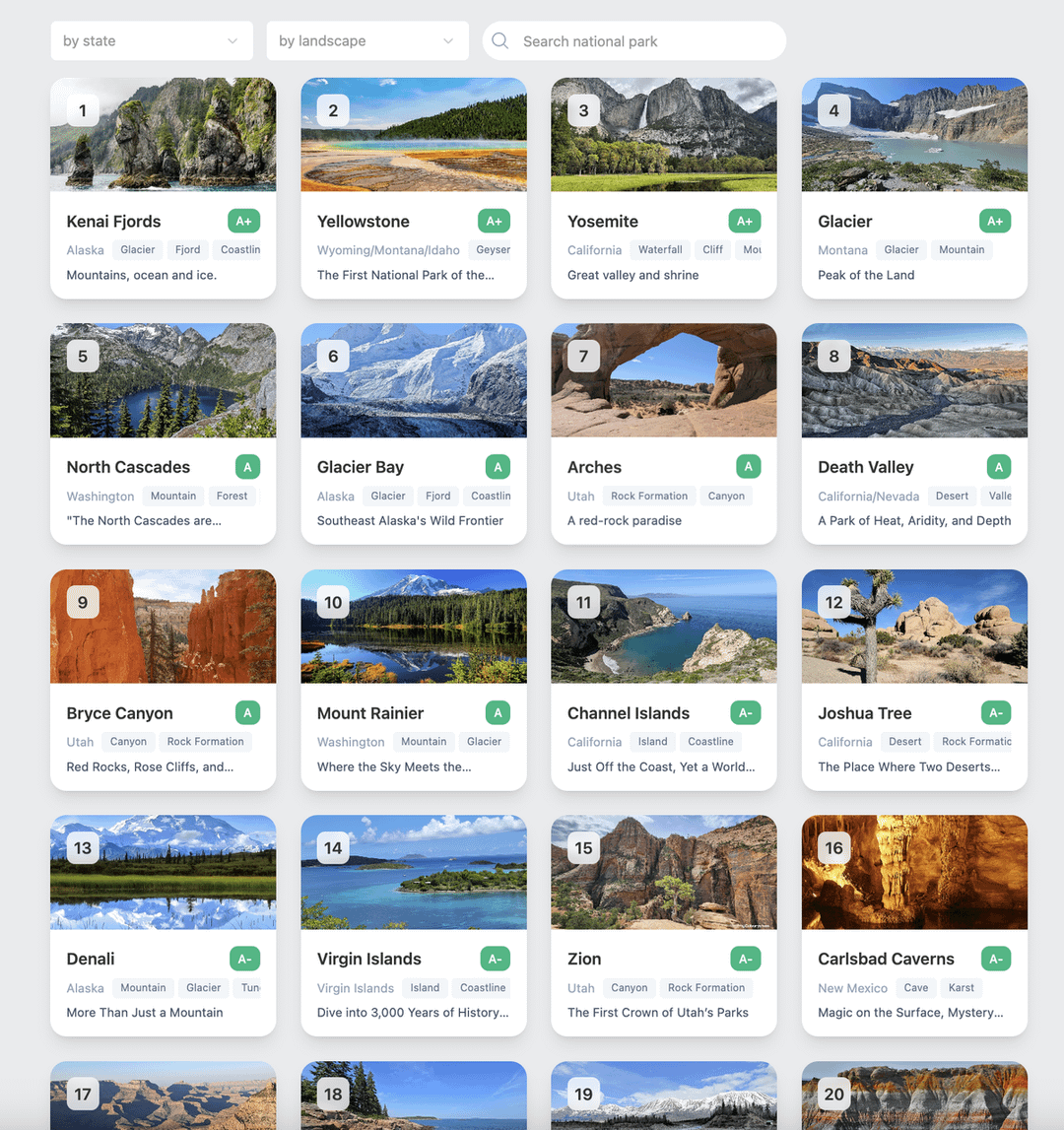
Task: Choose the Cave tag on Carlsbad Caverns
Action: 916,987
